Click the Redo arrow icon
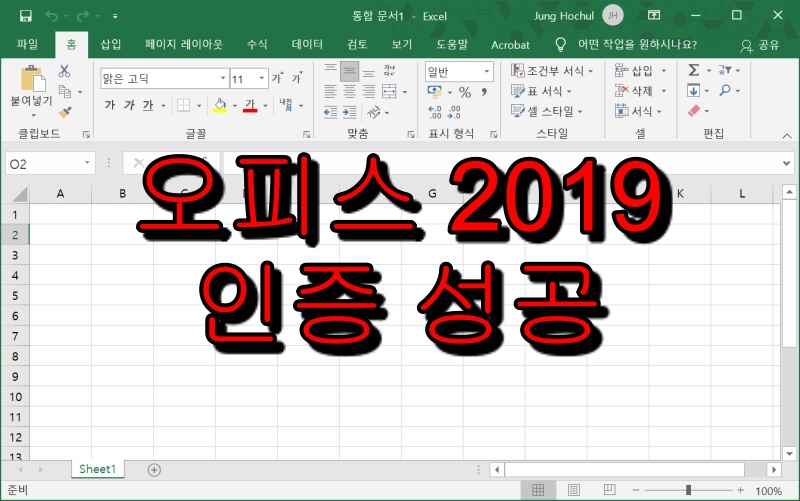This screenshot has height=501, width=800. click(82, 16)
